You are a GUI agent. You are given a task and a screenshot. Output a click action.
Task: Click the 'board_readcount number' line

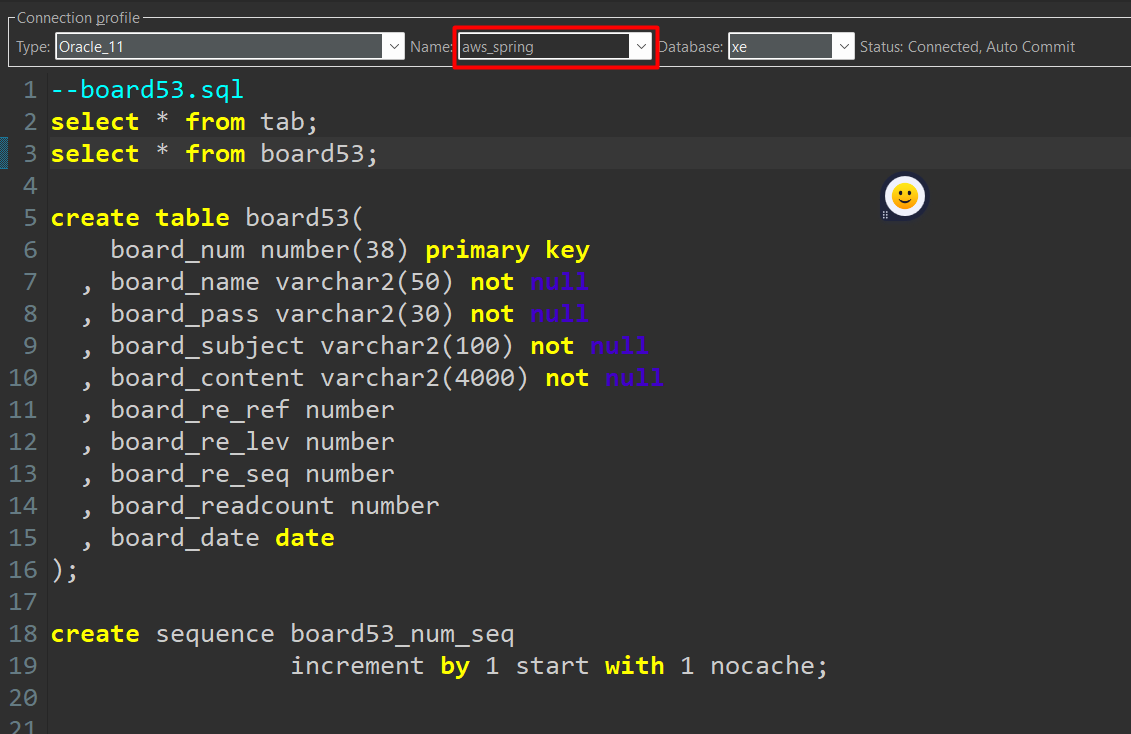coord(275,505)
